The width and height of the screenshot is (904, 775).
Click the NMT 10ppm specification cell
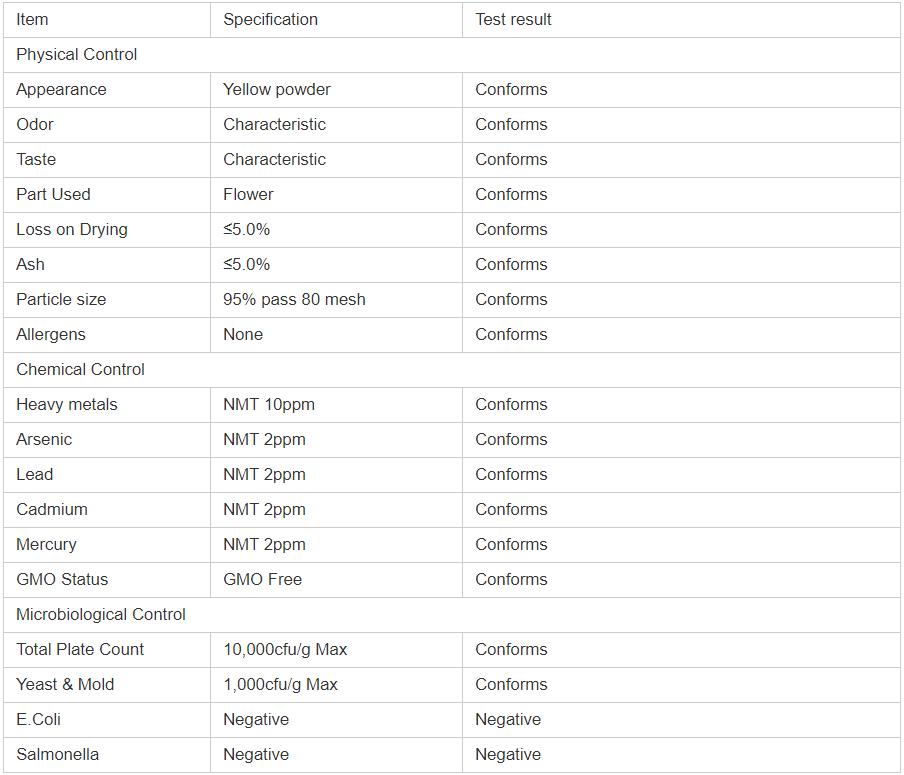coord(269,405)
